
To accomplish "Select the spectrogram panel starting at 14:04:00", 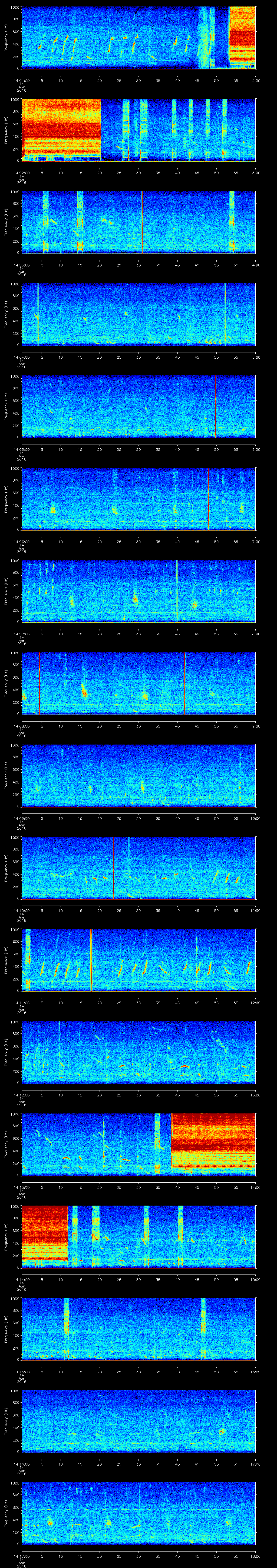I will (138, 315).
